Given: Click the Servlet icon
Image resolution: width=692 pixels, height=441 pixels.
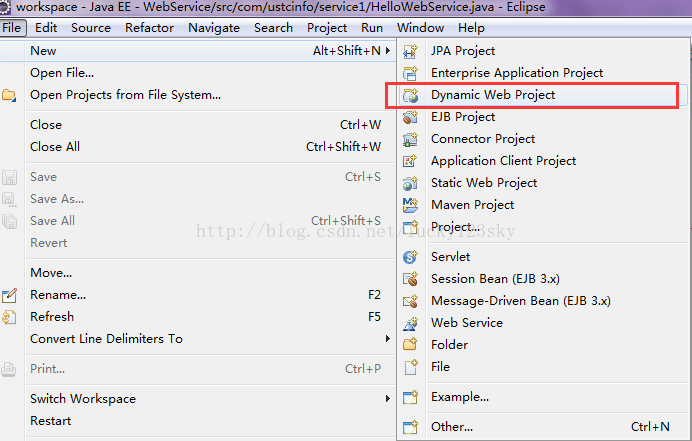Looking at the screenshot, I should (x=410, y=257).
